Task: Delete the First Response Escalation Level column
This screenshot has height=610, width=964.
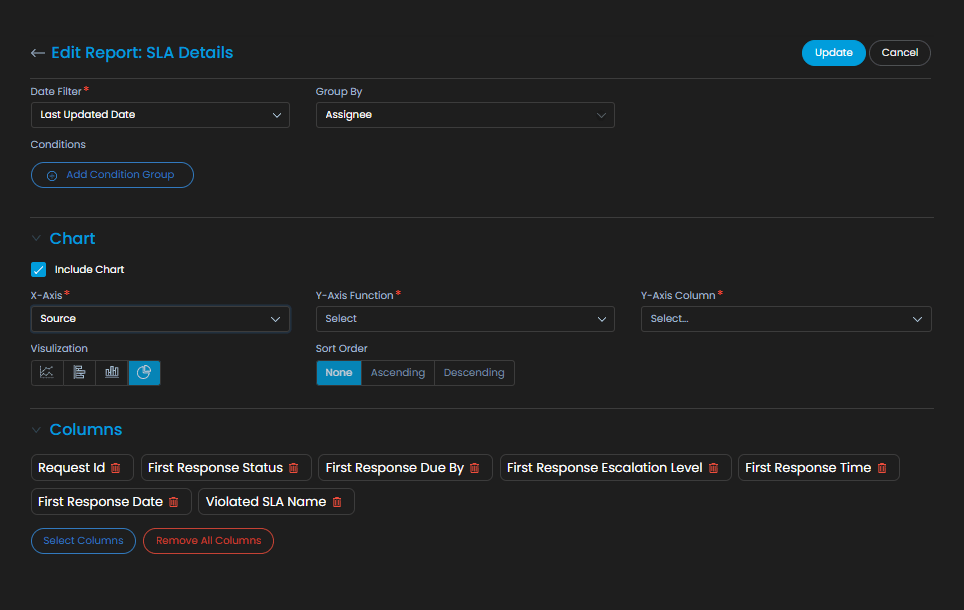Action: pos(713,468)
